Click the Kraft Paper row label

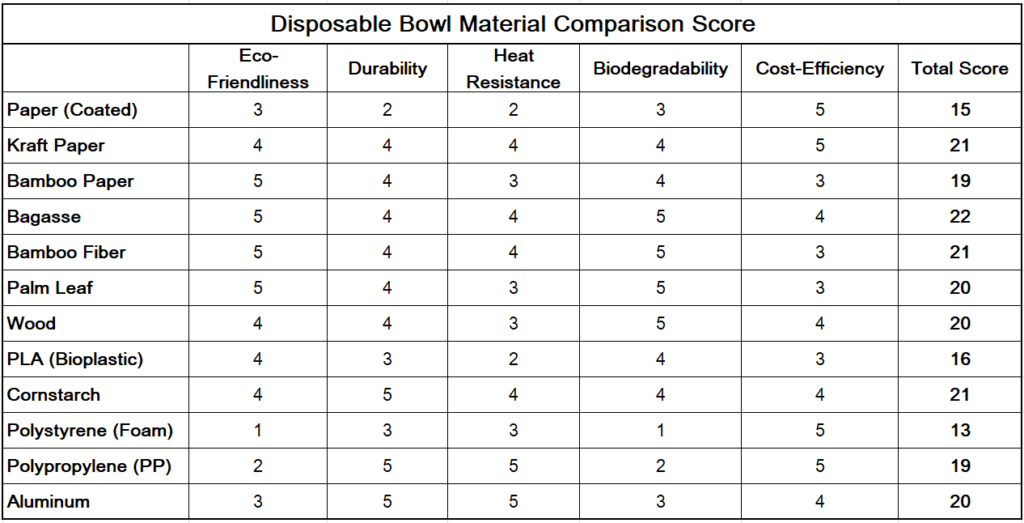[56, 146]
